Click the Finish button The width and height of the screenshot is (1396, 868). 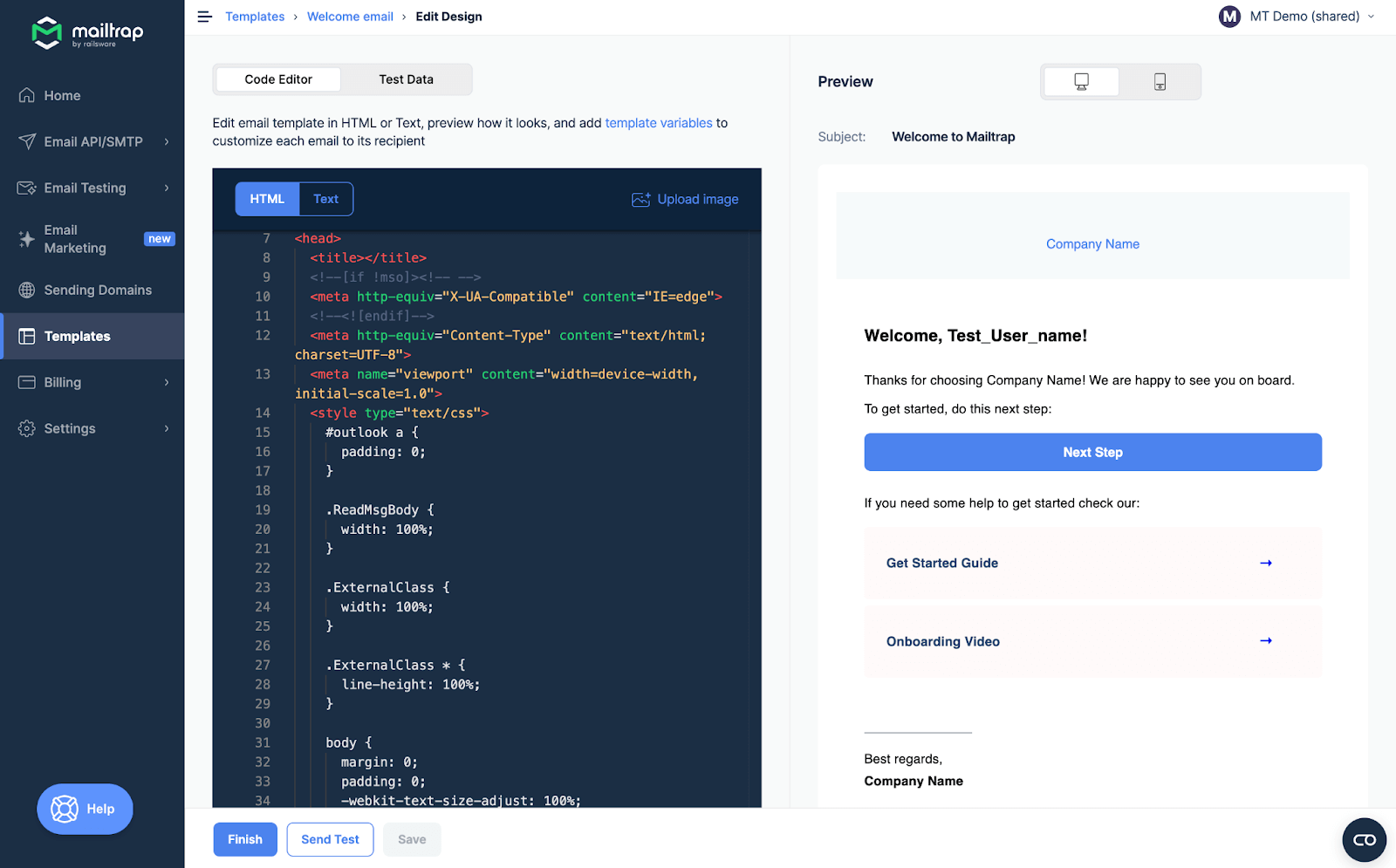tap(244, 839)
